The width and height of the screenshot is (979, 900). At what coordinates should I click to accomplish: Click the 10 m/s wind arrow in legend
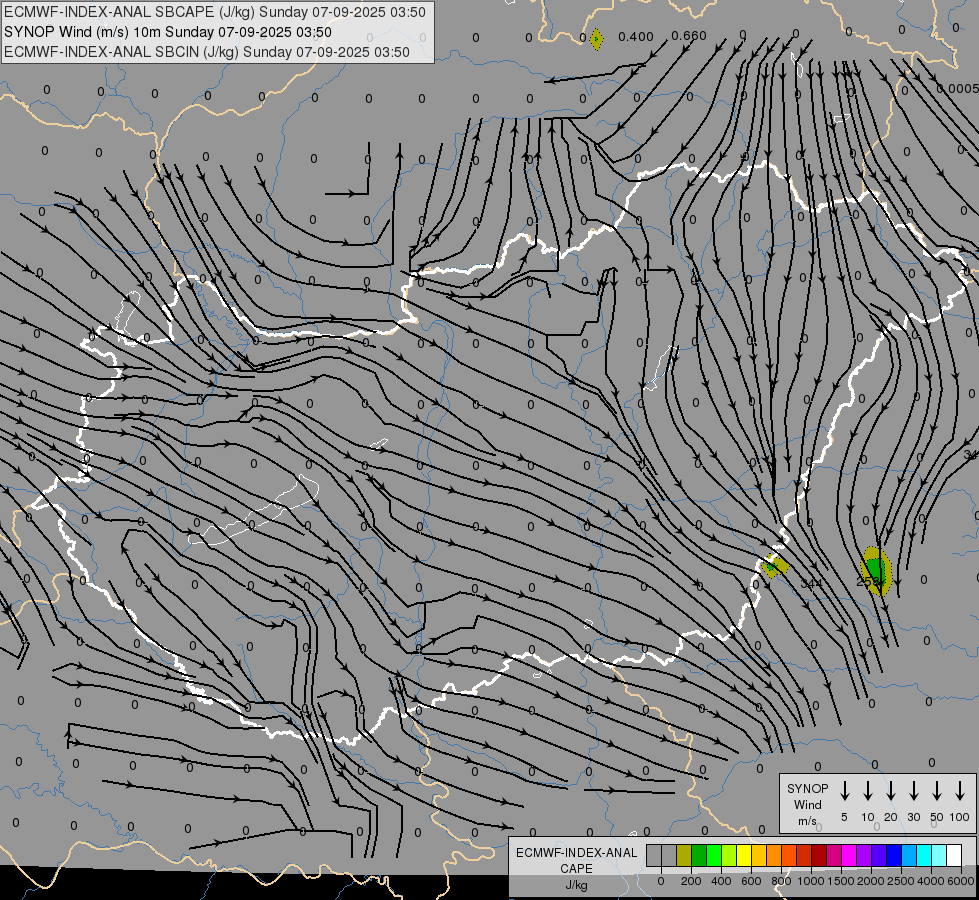[x=868, y=791]
